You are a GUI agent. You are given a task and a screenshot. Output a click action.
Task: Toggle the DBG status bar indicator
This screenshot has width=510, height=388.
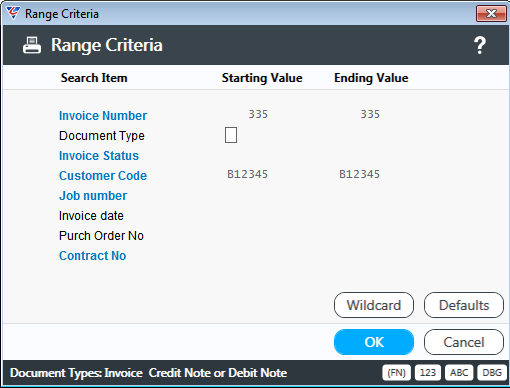(x=492, y=372)
